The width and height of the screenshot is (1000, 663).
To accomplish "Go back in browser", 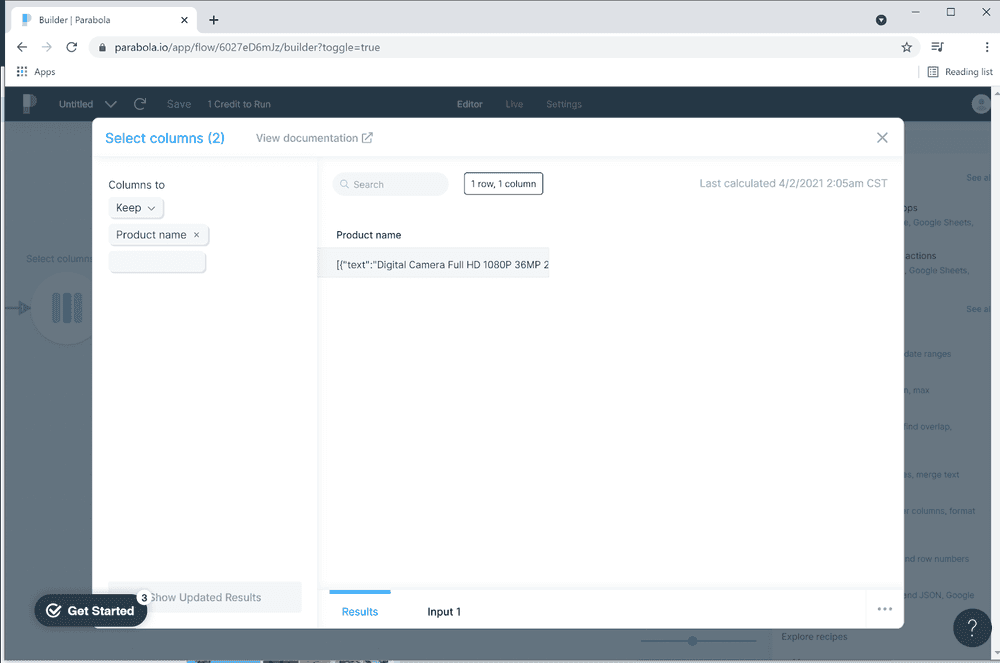I will (22, 47).
